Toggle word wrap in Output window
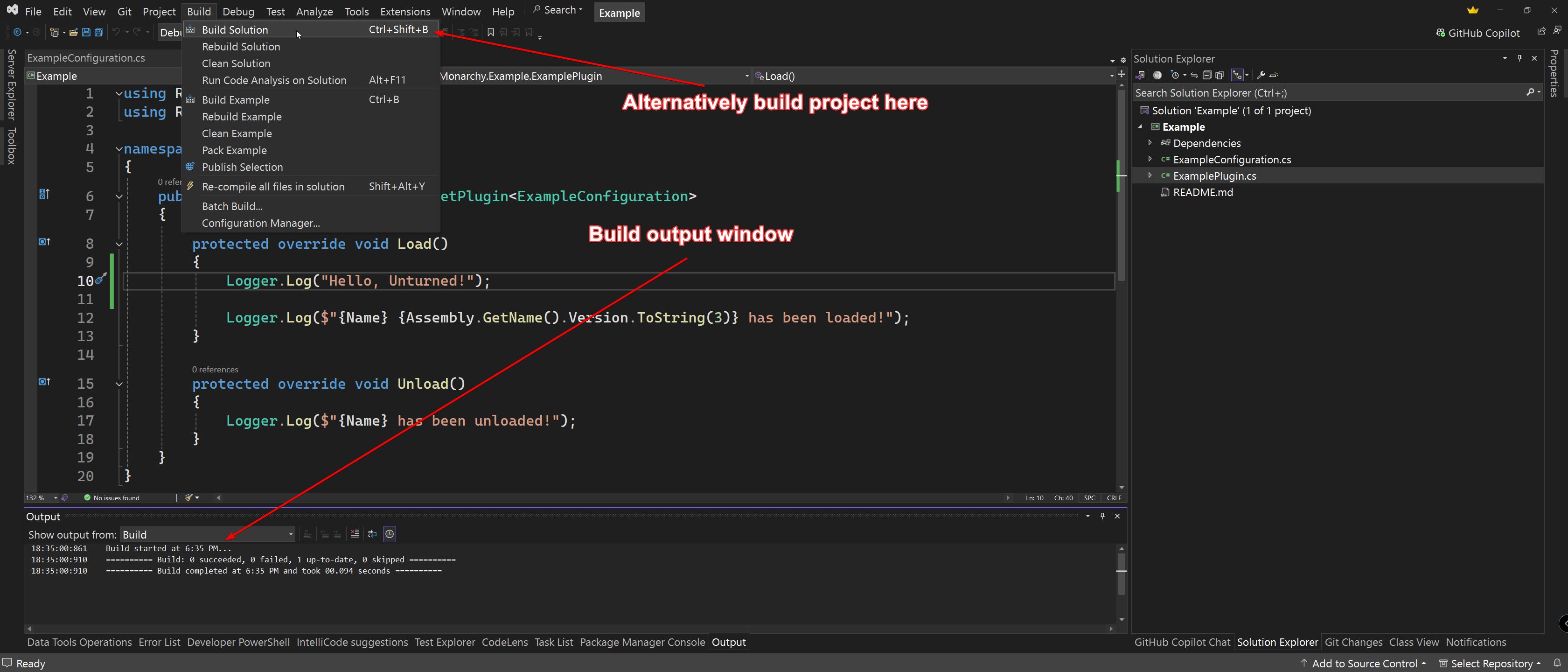Image resolution: width=1568 pixels, height=672 pixels. [x=372, y=534]
